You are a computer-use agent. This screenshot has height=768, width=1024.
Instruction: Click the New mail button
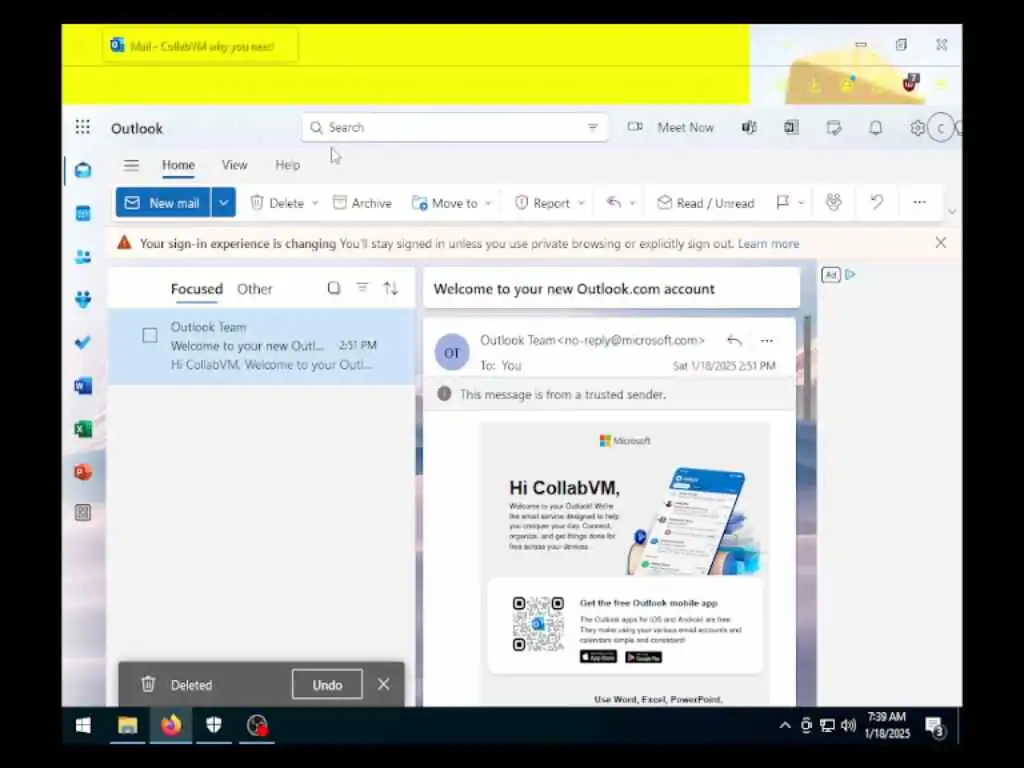coord(163,202)
